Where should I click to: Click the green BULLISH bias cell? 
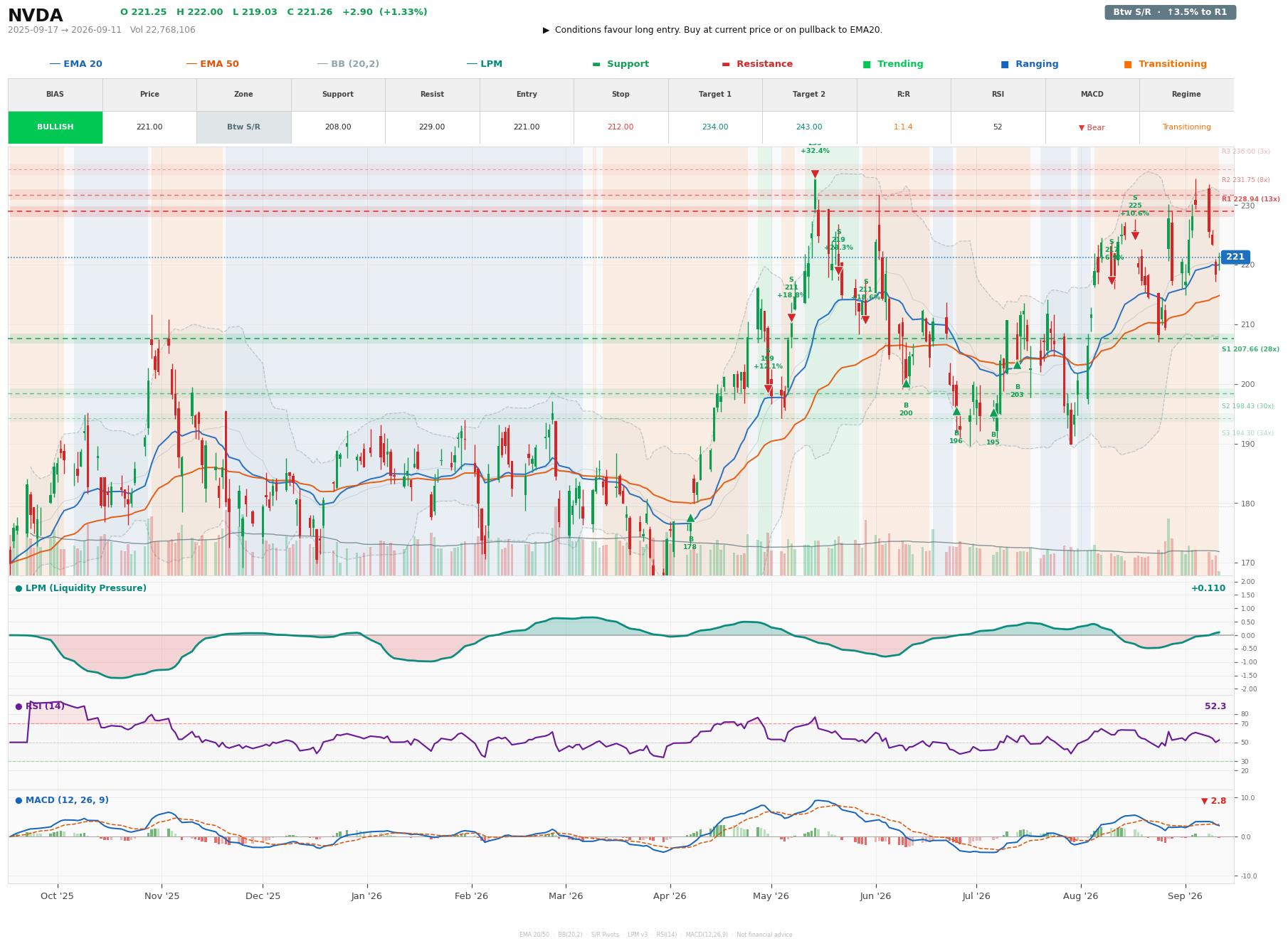[56, 127]
